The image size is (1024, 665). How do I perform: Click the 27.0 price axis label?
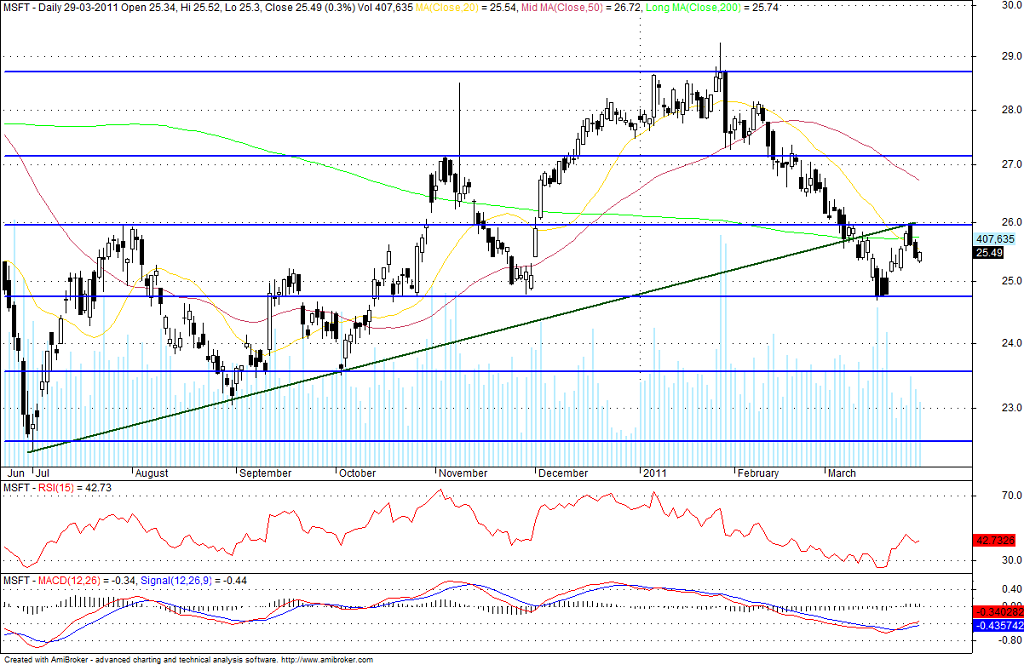(x=1012, y=164)
